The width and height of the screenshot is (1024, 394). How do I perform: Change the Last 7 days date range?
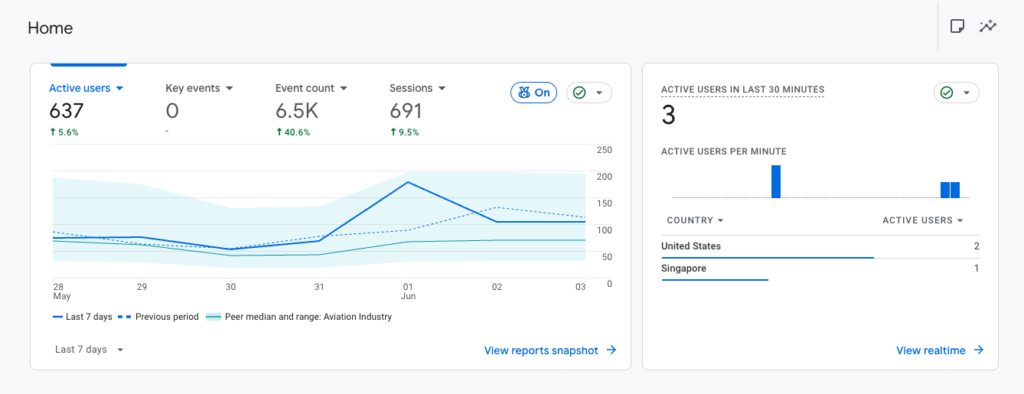(x=89, y=350)
